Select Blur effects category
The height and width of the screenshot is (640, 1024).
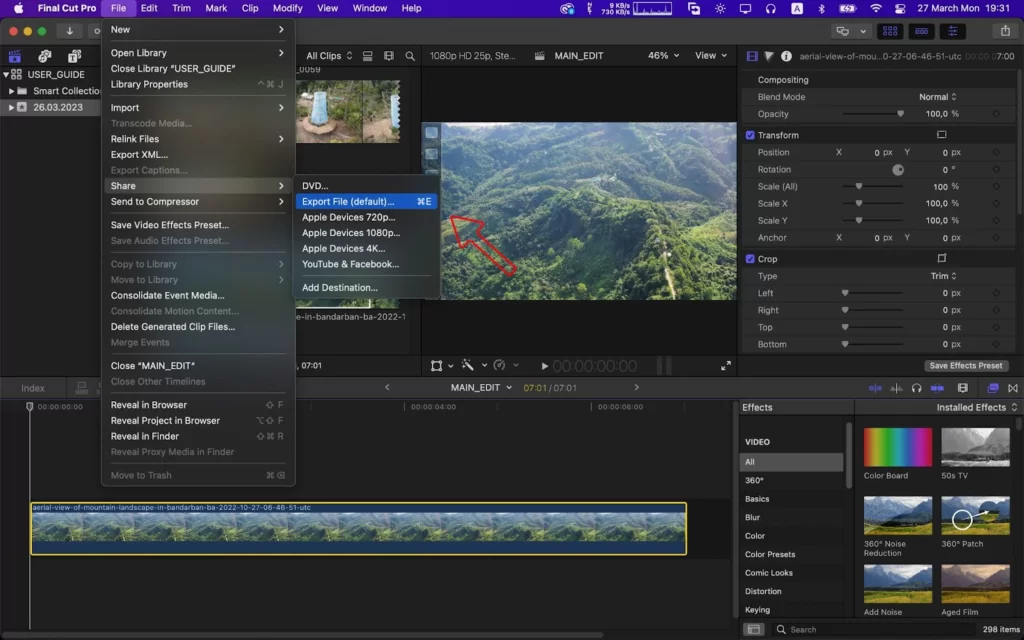coord(791,517)
